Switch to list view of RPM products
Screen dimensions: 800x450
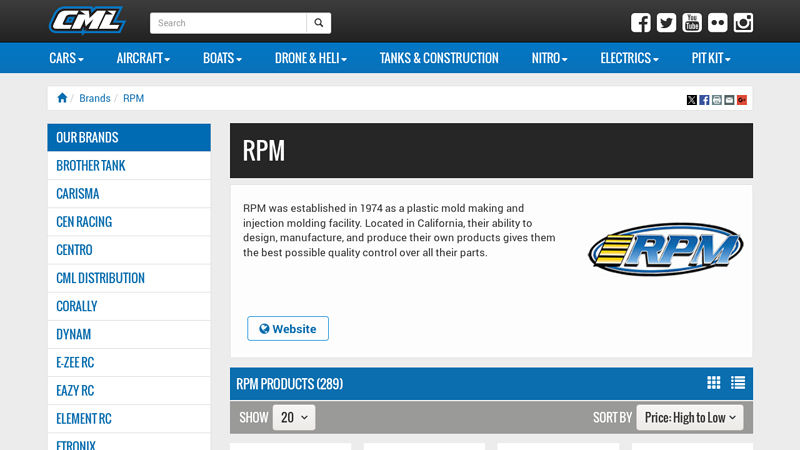(738, 383)
